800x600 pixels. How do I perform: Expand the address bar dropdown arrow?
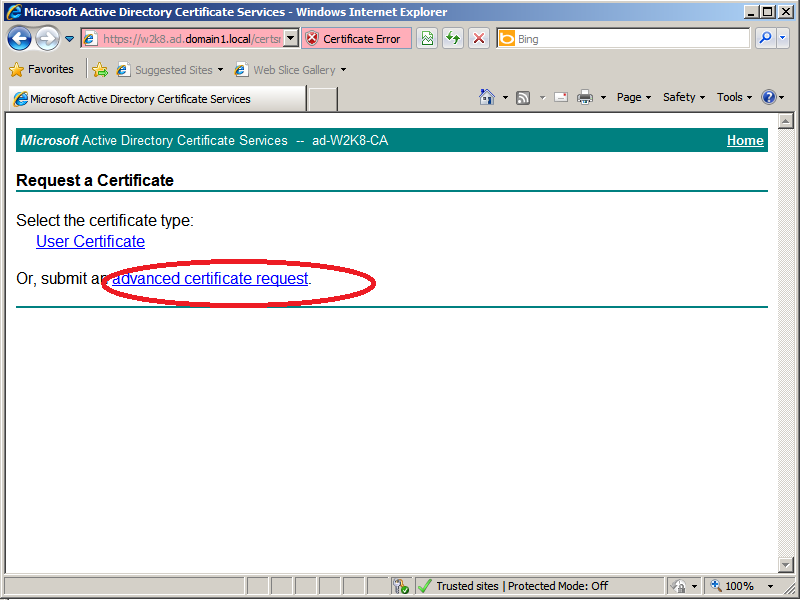pos(291,39)
